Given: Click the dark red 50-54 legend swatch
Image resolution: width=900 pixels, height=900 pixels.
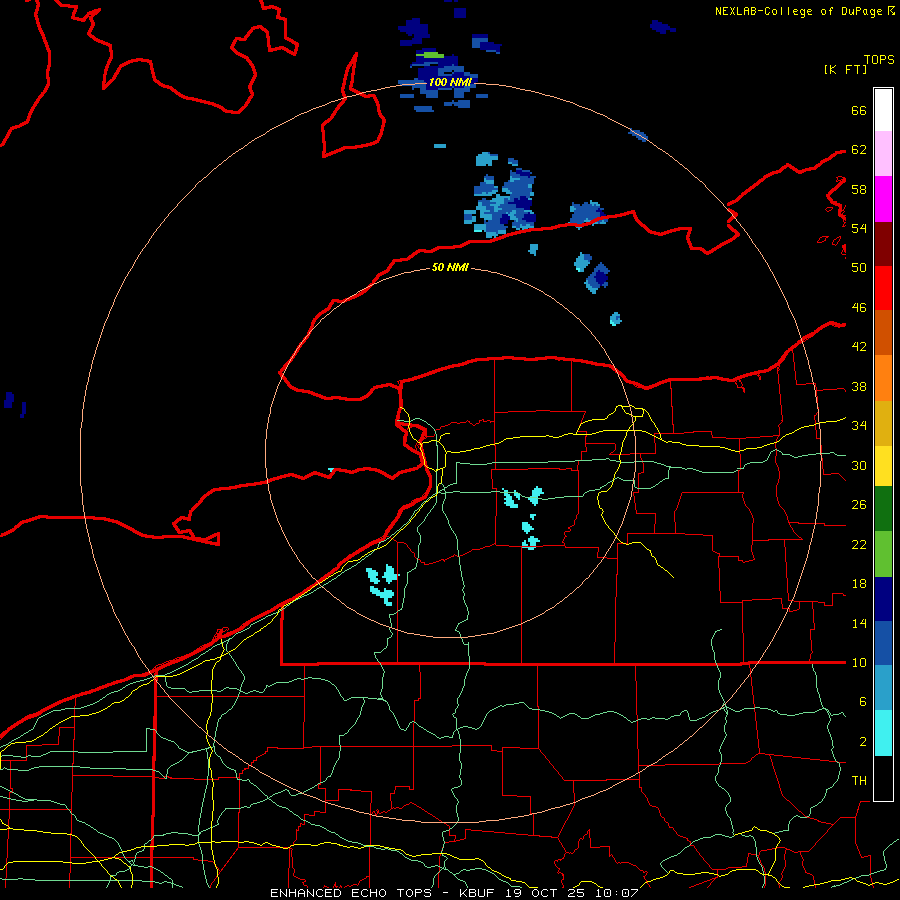Looking at the screenshot, I should coord(883,243).
